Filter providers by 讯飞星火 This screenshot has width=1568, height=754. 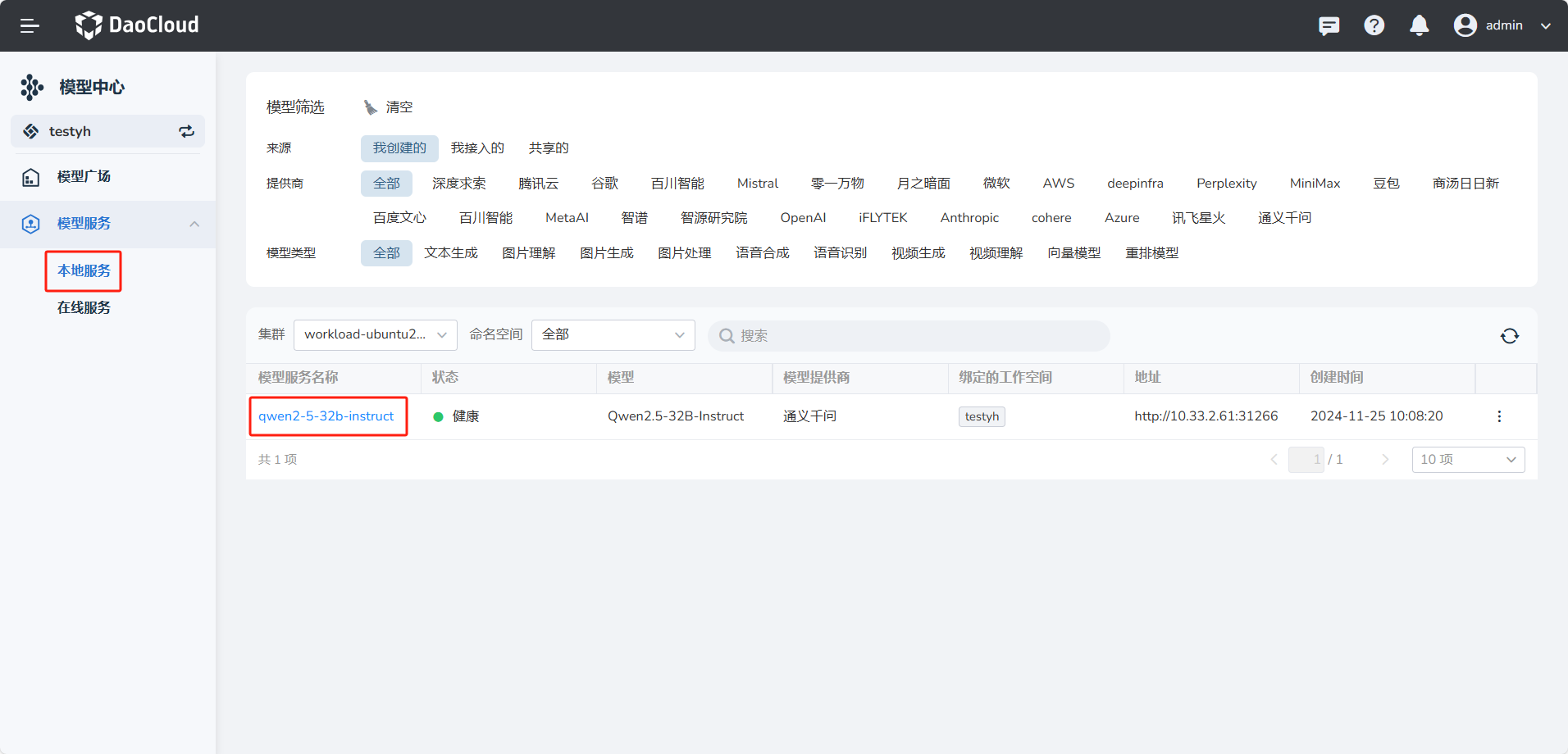coord(1198,218)
